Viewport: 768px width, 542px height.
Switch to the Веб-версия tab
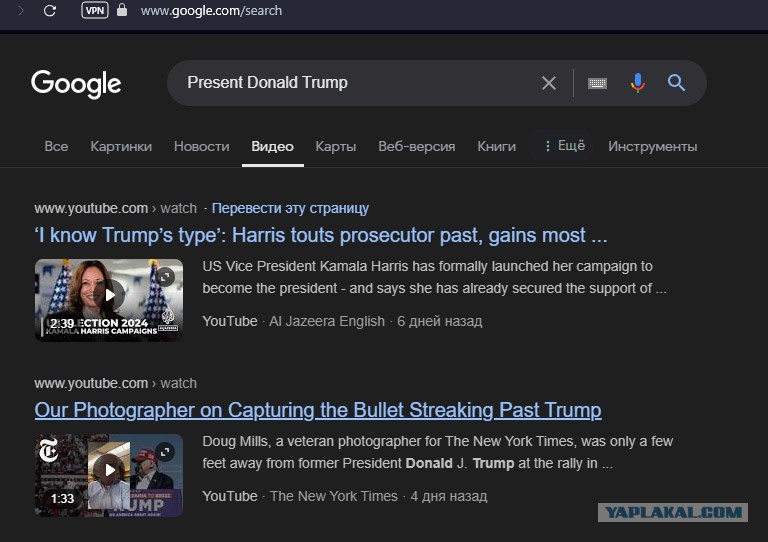[x=416, y=146]
